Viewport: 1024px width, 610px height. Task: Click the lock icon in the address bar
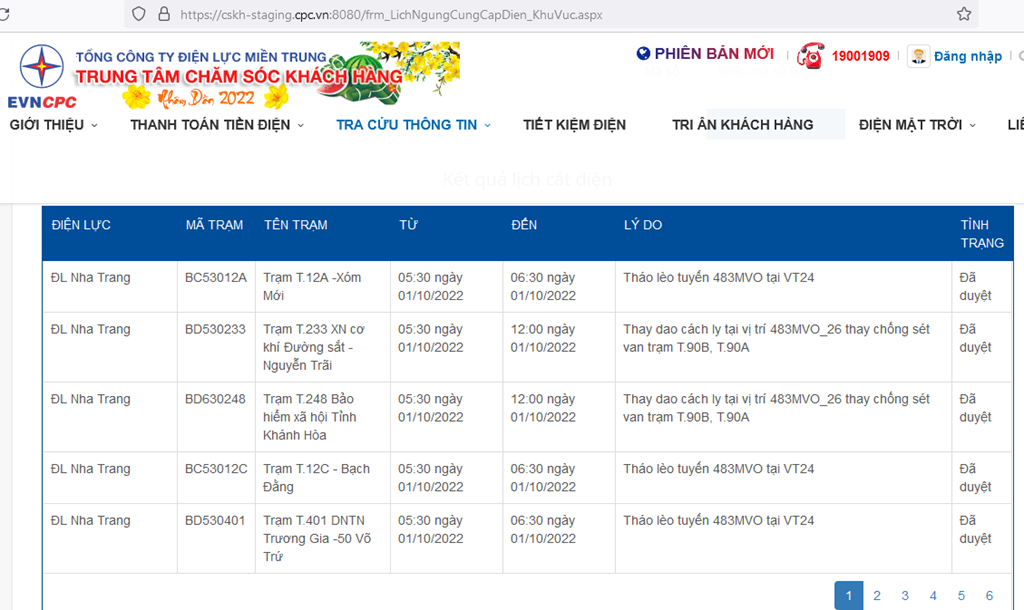(x=164, y=14)
